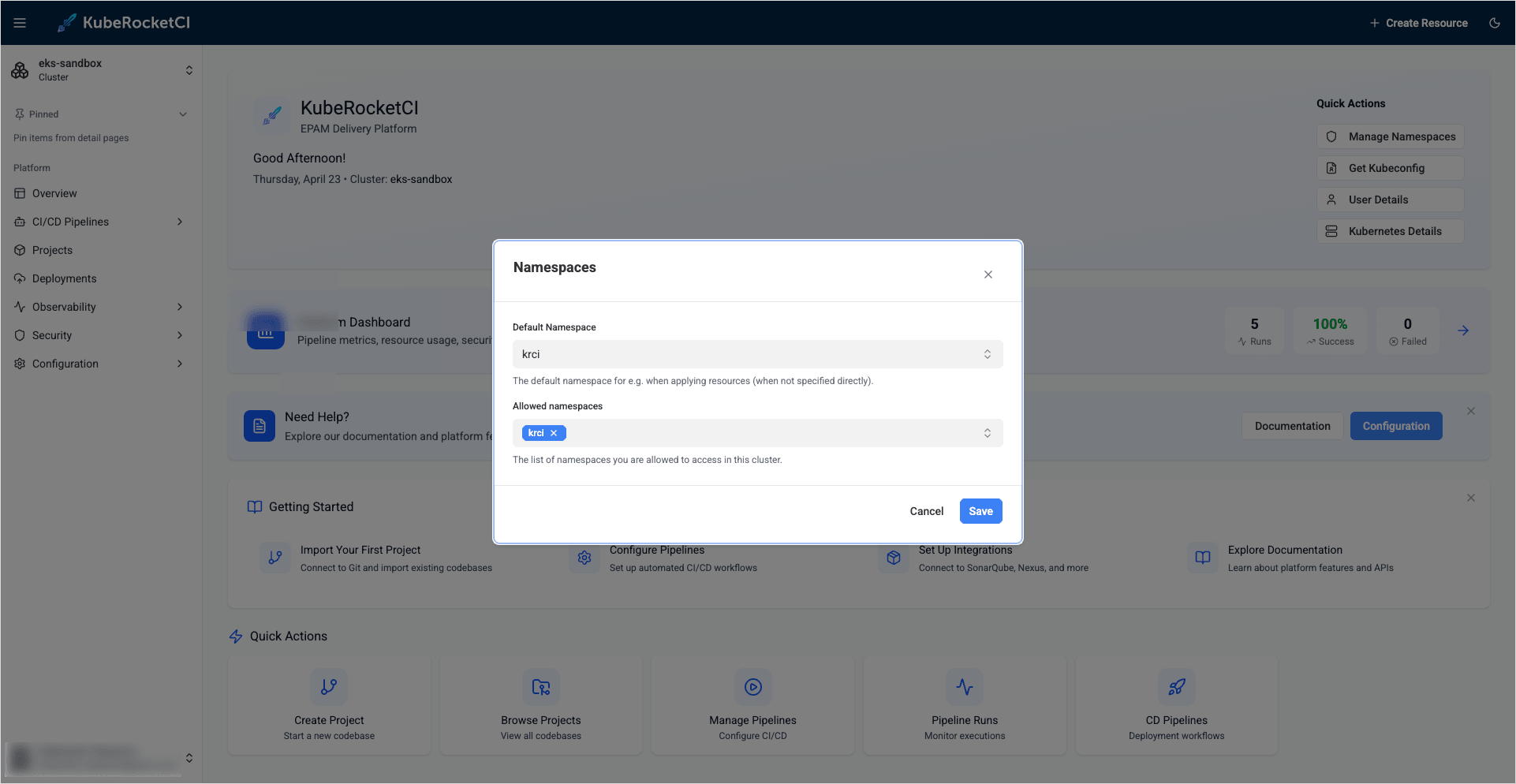Image resolution: width=1516 pixels, height=784 pixels.
Task: Remove the krci namespace tag
Action: (553, 432)
